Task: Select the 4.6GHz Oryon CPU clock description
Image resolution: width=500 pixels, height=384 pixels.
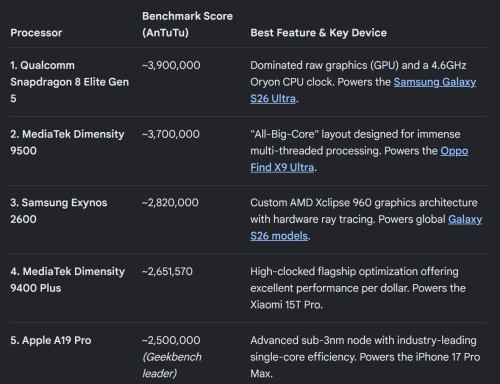Action: (x=363, y=82)
